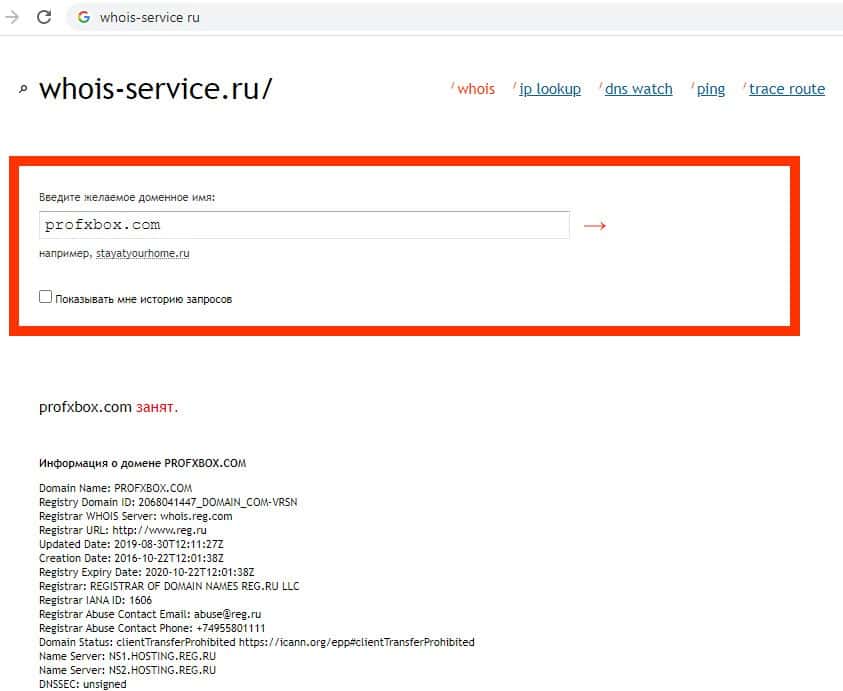Image resolution: width=843 pixels, height=691 pixels.
Task: Click the domain name input containing profxbox.com
Action: pos(304,225)
